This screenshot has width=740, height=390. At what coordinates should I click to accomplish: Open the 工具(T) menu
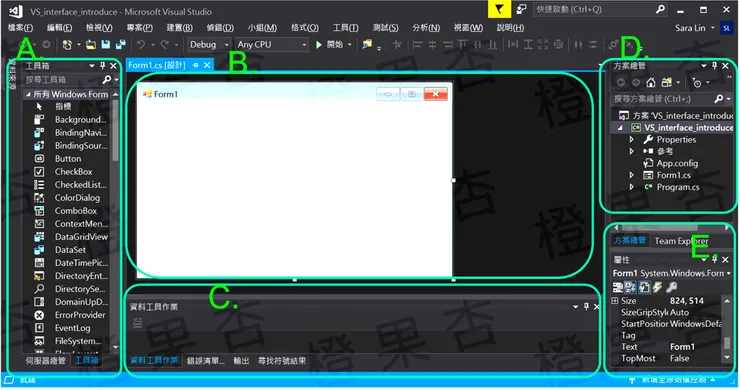[x=345, y=28]
